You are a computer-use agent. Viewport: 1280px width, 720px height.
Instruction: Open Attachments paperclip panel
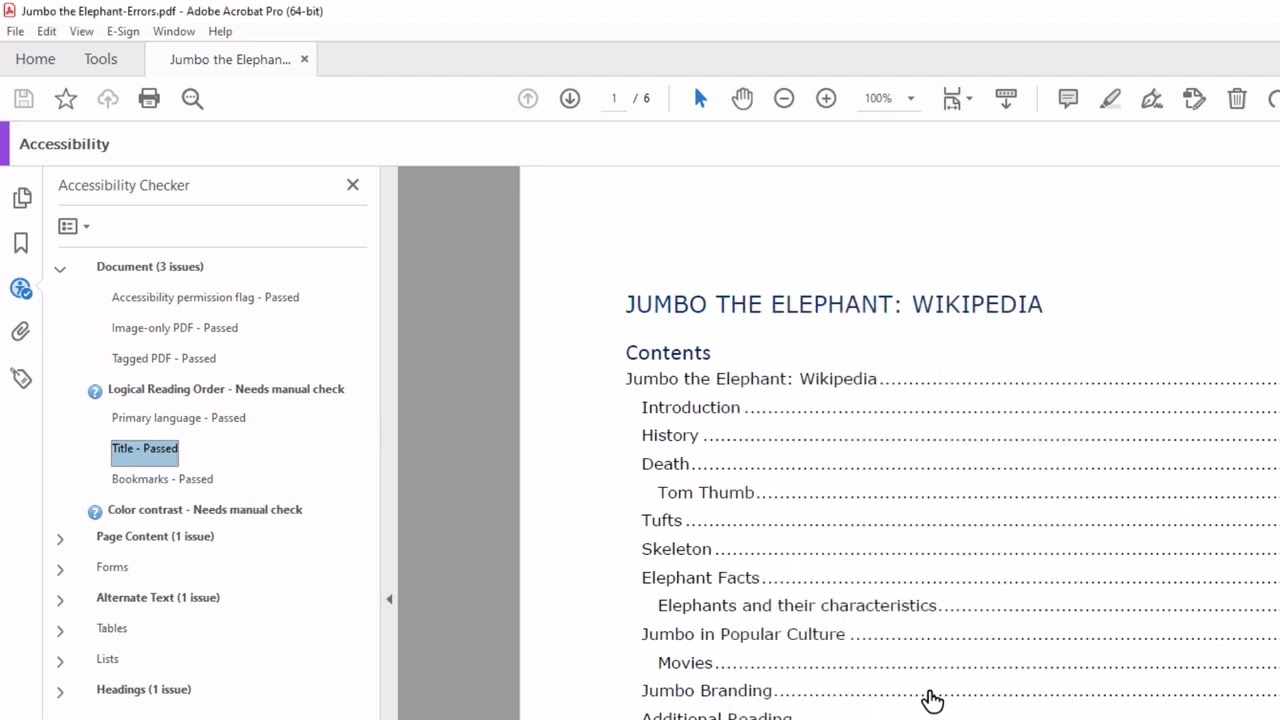click(21, 332)
